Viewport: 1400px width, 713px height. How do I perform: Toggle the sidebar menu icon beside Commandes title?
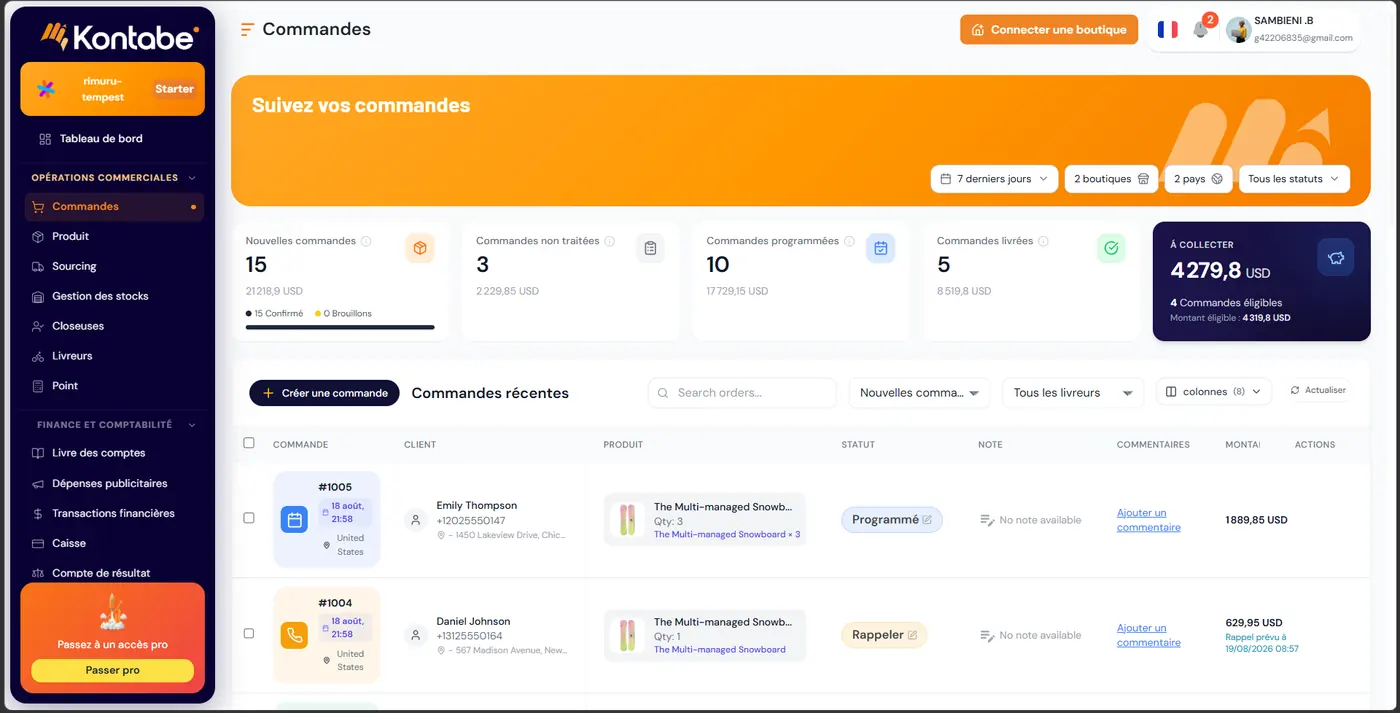click(247, 30)
